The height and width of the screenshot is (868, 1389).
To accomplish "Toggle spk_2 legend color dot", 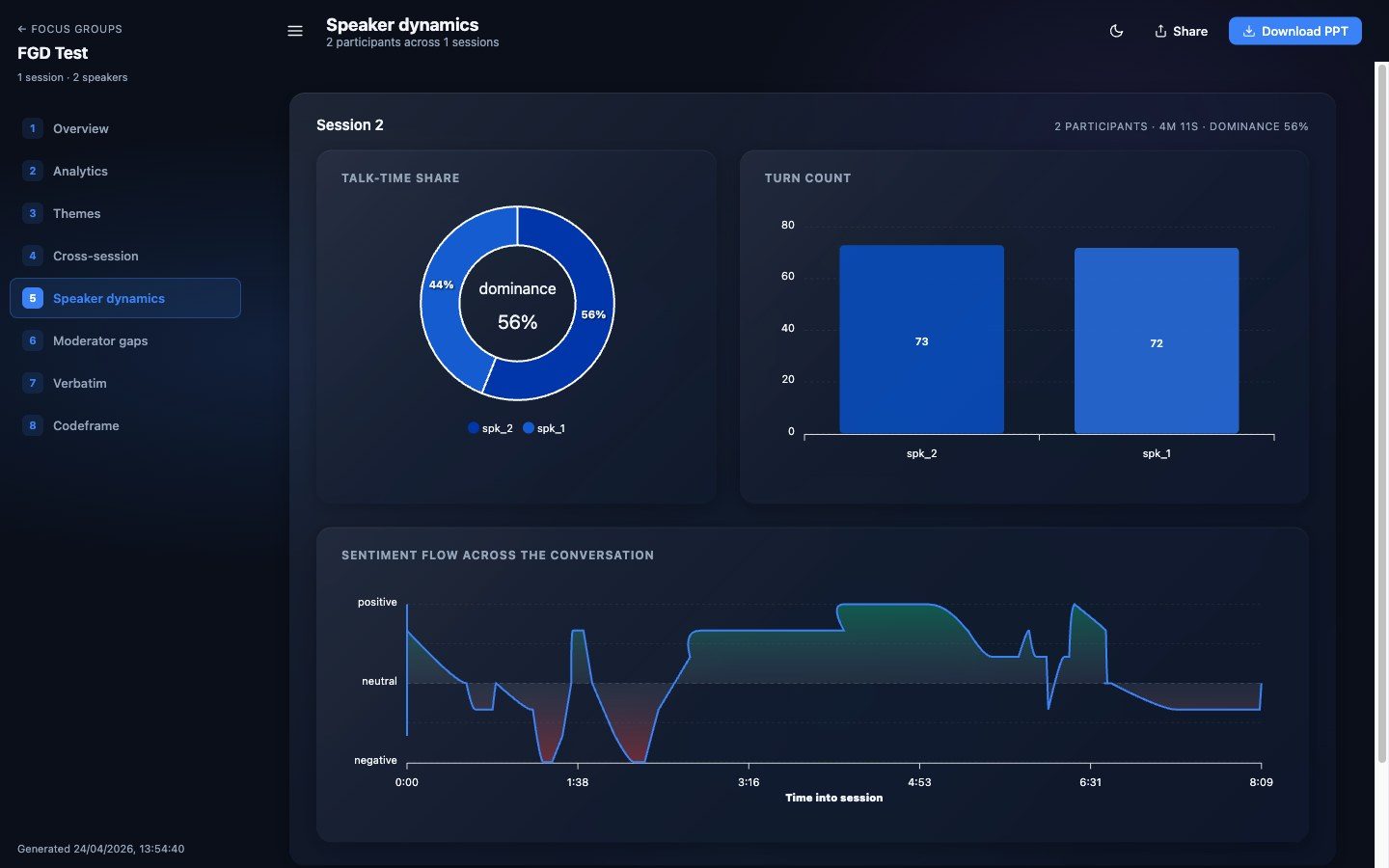I will pyautogui.click(x=474, y=428).
